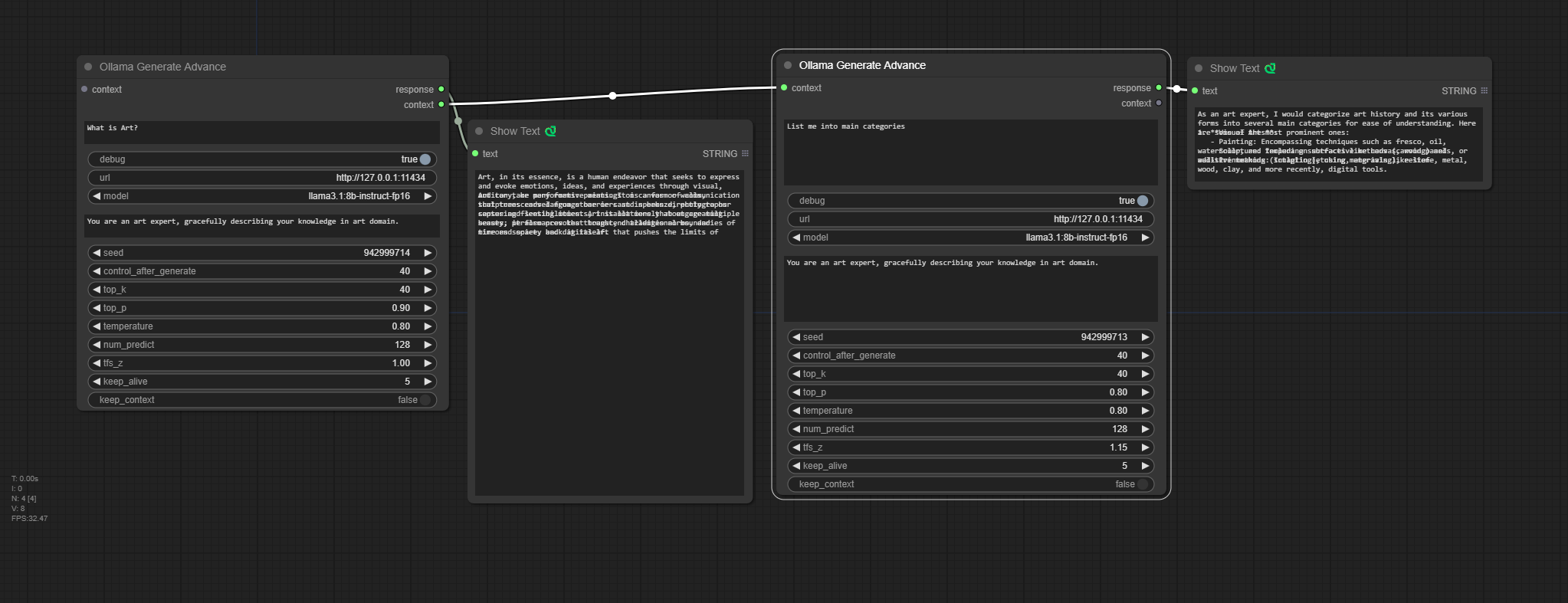The width and height of the screenshot is (1568, 603).
Task: Select next model with right arrow in 'What is Art?' node
Action: pos(428,196)
